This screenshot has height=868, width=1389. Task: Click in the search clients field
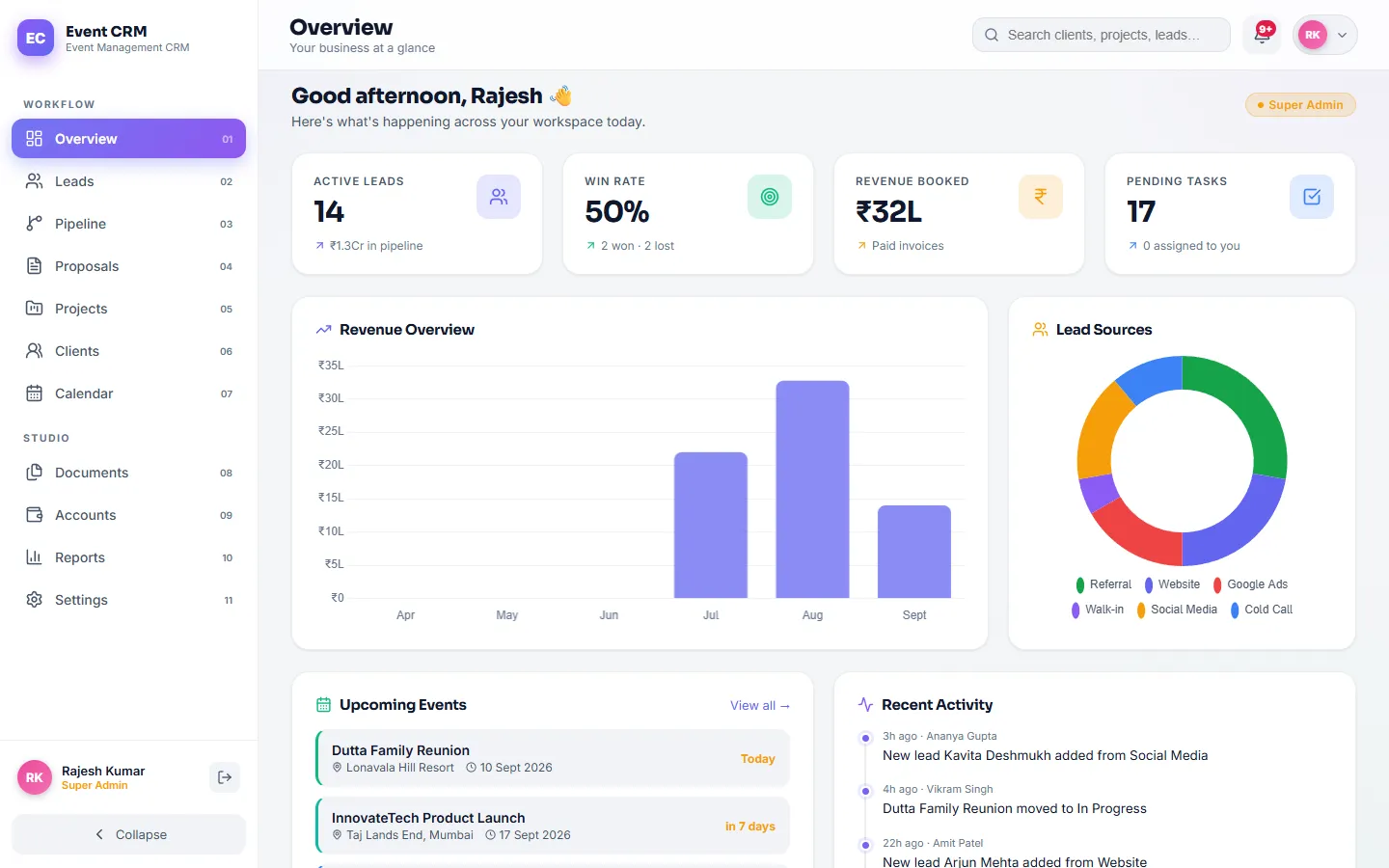coord(1102,35)
